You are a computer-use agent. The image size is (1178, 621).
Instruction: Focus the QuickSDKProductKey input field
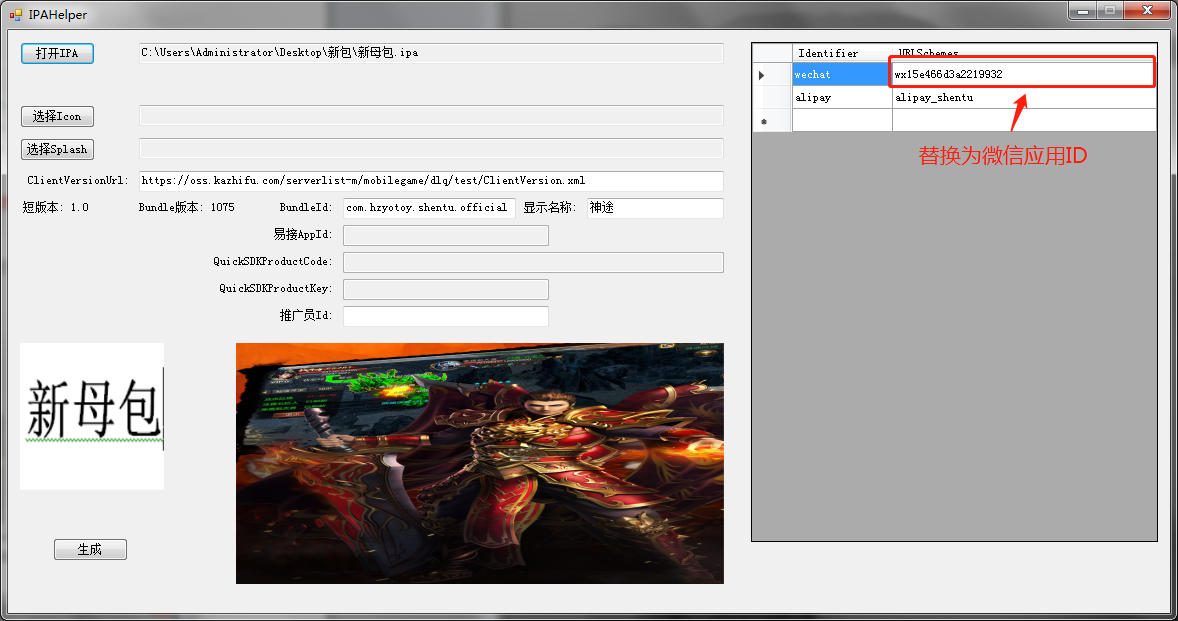coord(446,289)
